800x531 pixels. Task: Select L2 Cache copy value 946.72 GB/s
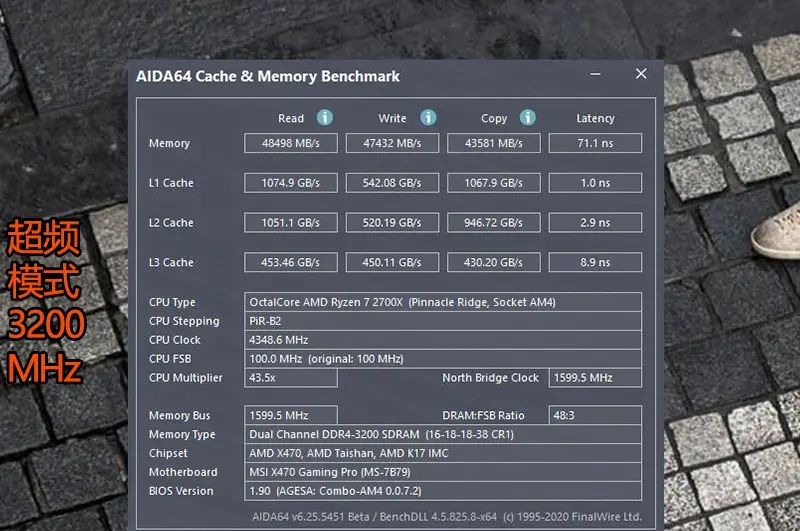[494, 223]
